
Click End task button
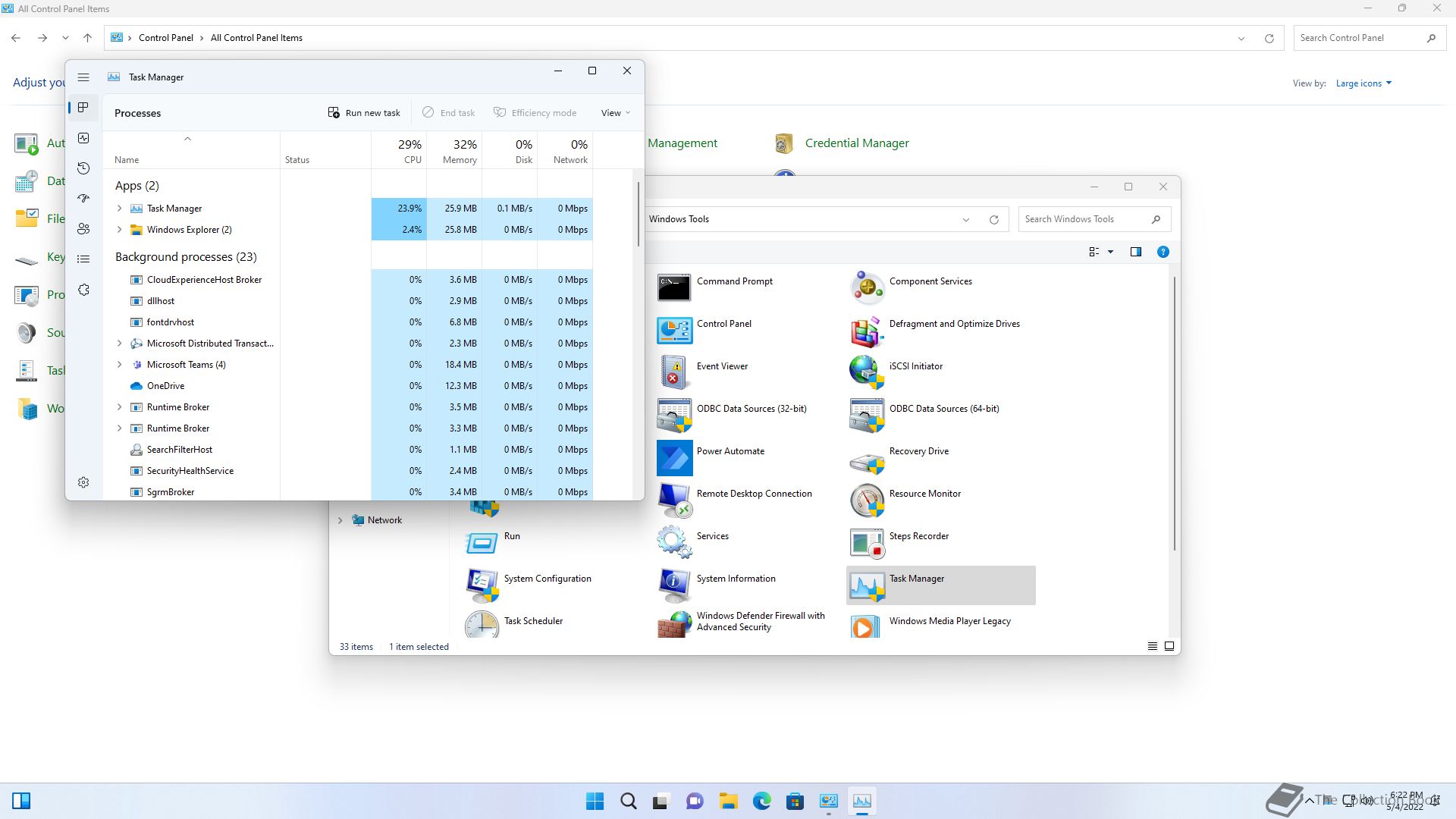pyautogui.click(x=448, y=113)
